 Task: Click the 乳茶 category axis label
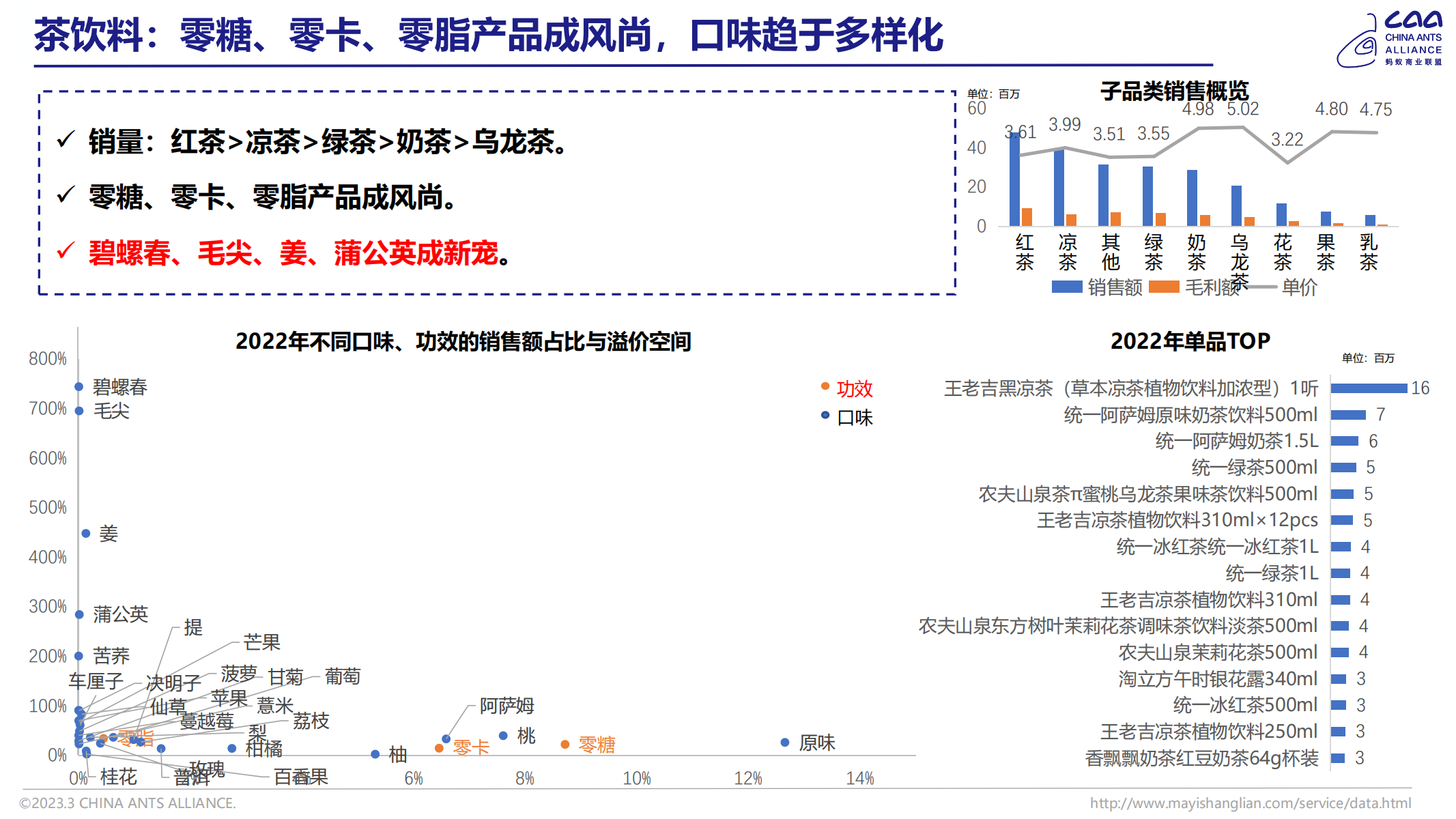pos(1368,253)
